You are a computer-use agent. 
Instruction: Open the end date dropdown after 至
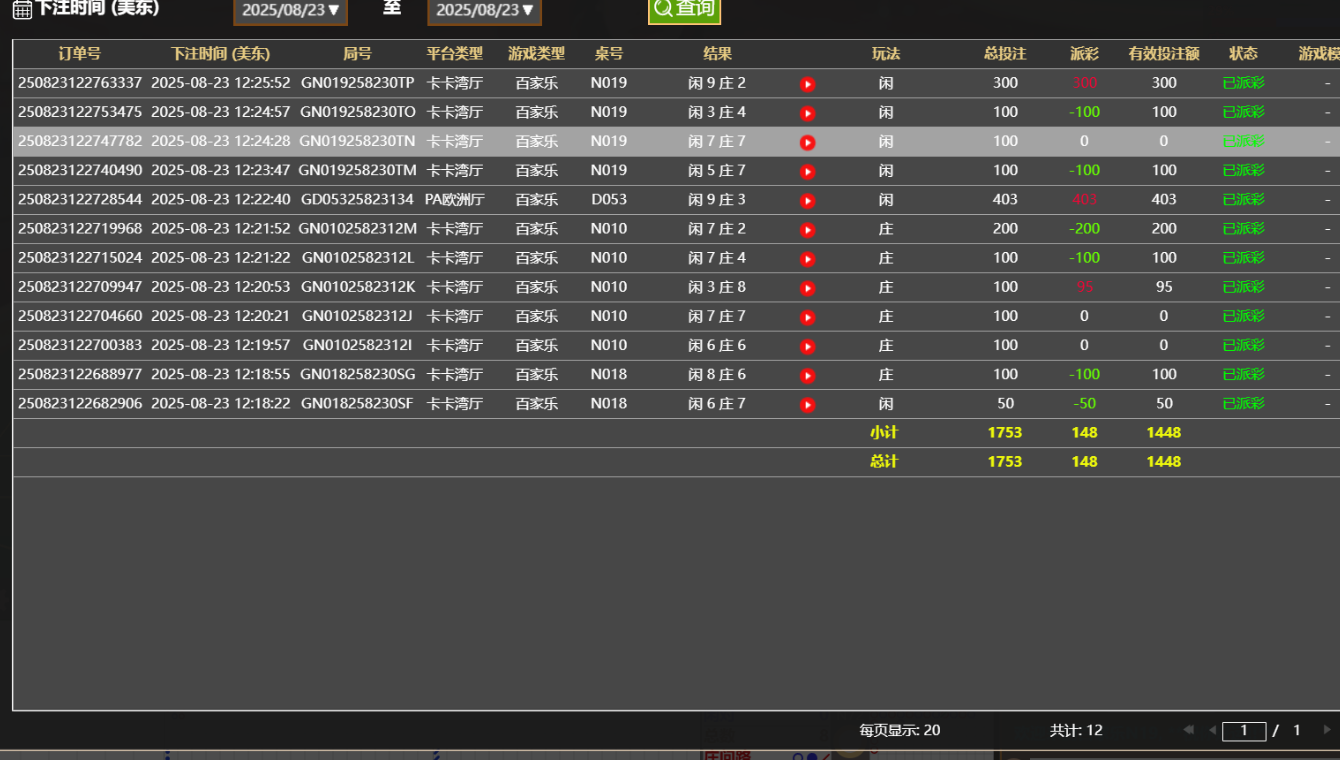coord(484,12)
